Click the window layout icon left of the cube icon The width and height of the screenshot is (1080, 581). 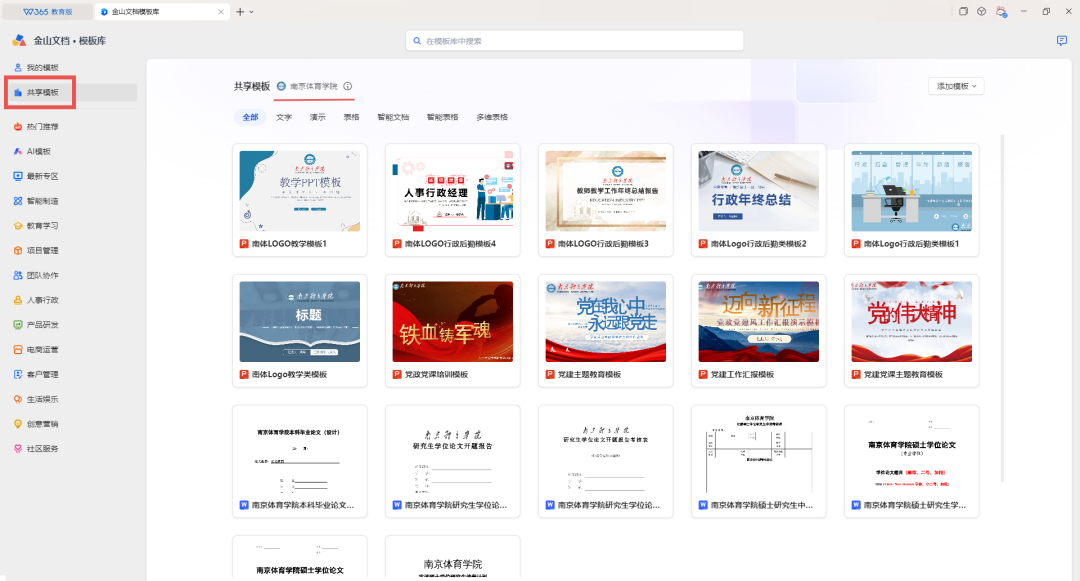(x=963, y=12)
